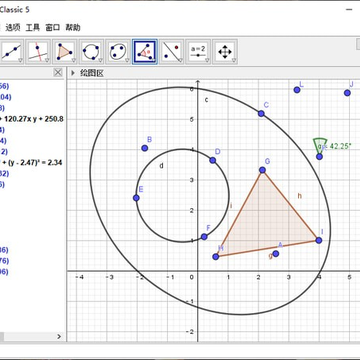
Task: Open the Ellipse tool dropdown arrow
Action: [x=127, y=61]
